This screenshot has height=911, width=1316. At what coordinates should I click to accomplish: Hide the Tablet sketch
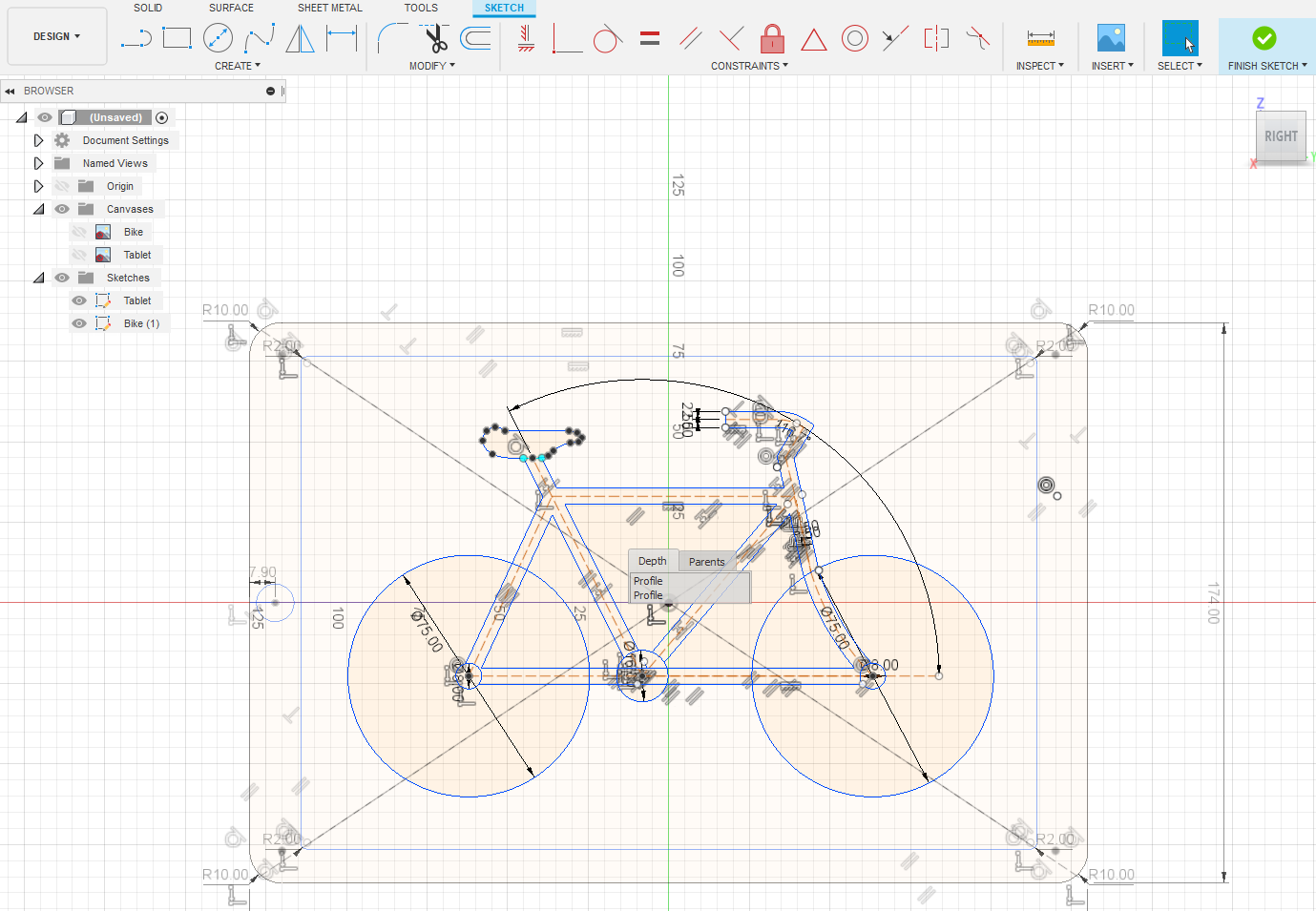(x=79, y=300)
